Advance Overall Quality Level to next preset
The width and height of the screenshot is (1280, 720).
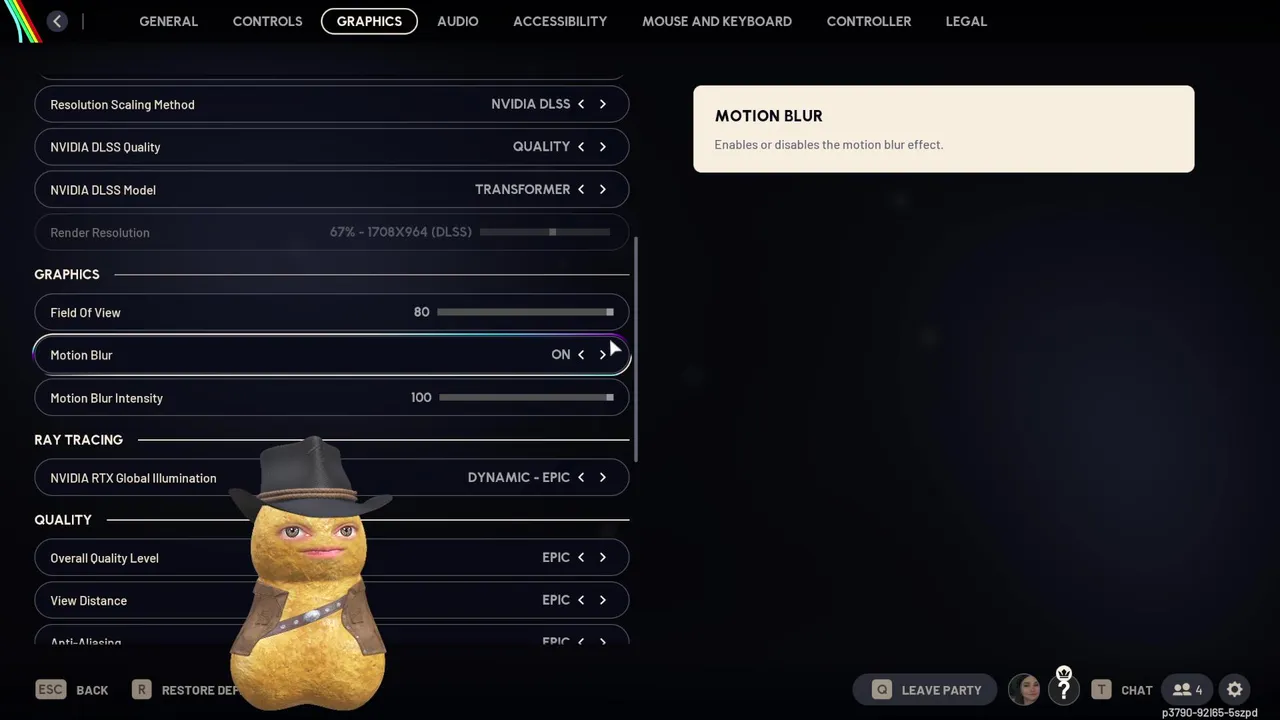click(603, 558)
